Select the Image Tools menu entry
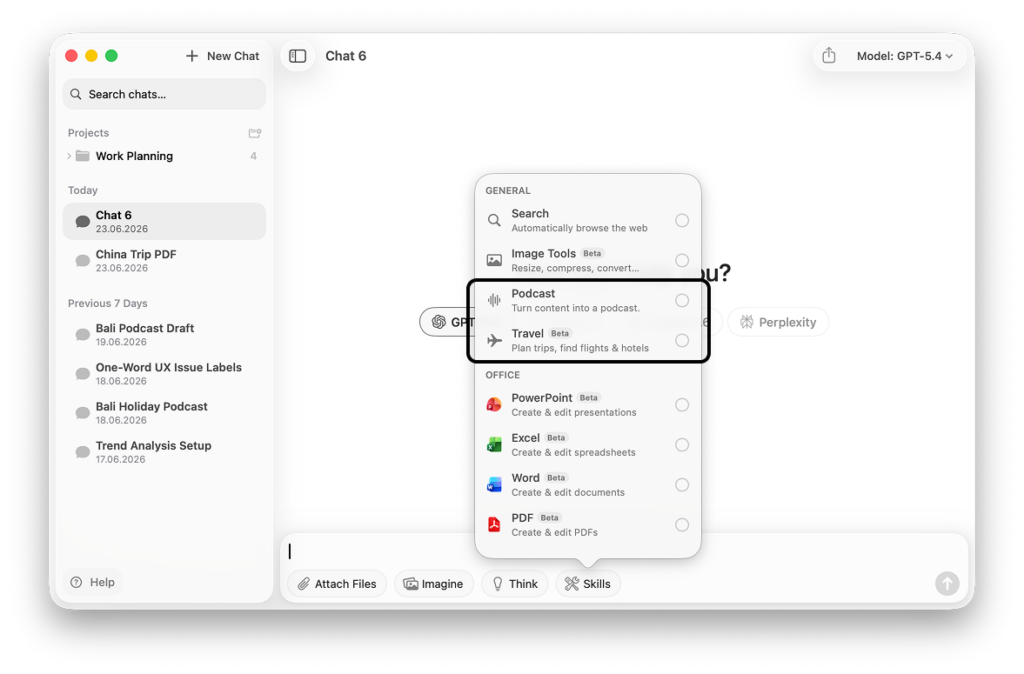1024x674 pixels. click(x=588, y=261)
